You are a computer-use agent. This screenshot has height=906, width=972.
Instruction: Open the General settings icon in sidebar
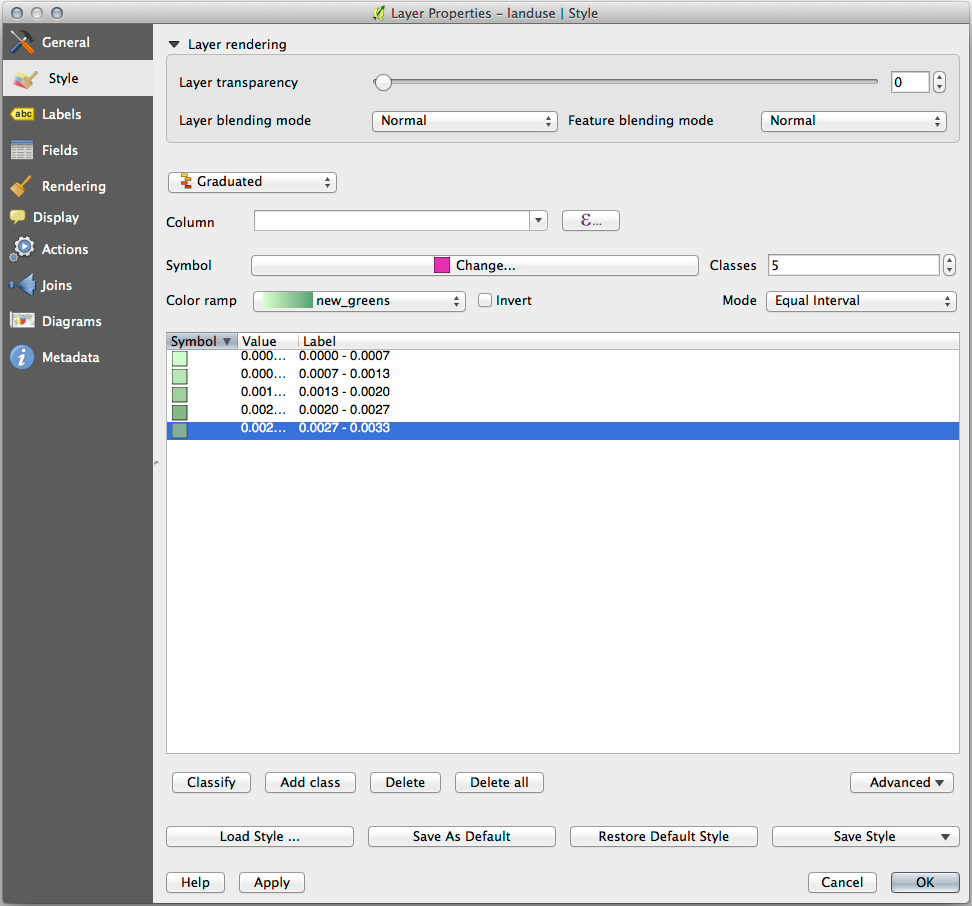point(22,42)
